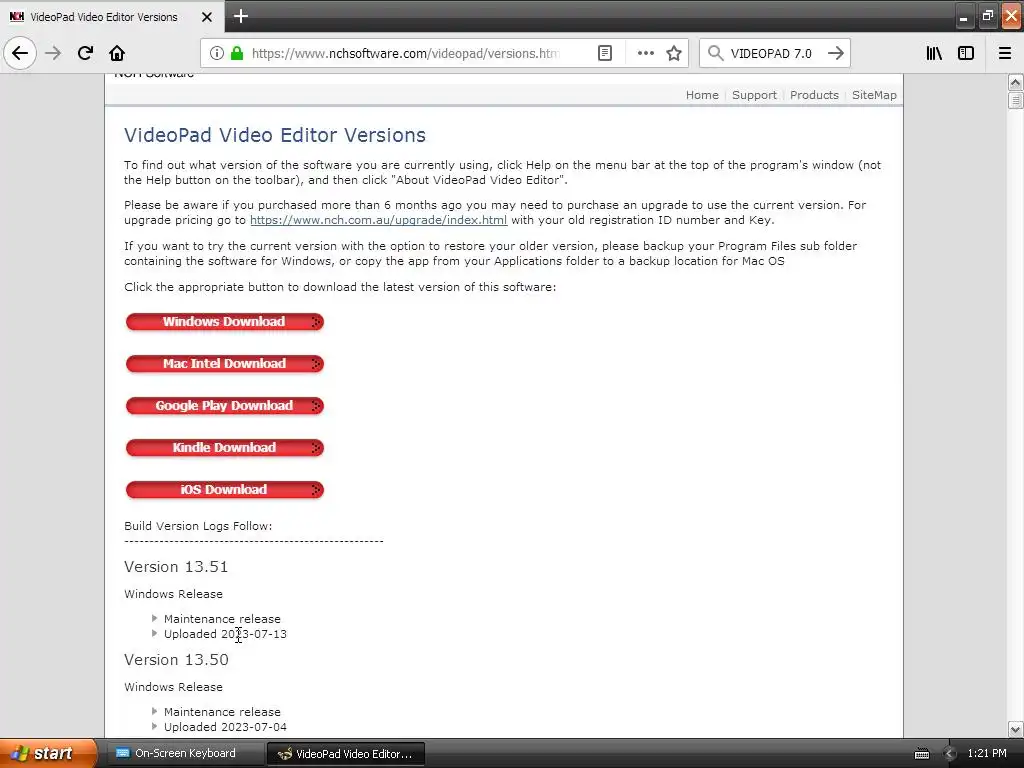This screenshot has width=1024, height=768.
Task: Bookmark this page with the star icon
Action: (674, 53)
